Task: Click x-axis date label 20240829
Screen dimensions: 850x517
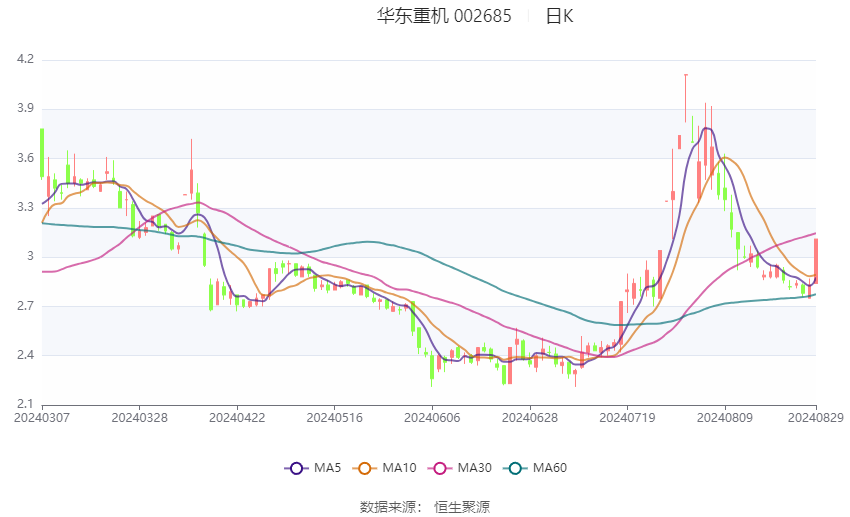Action: tap(816, 418)
